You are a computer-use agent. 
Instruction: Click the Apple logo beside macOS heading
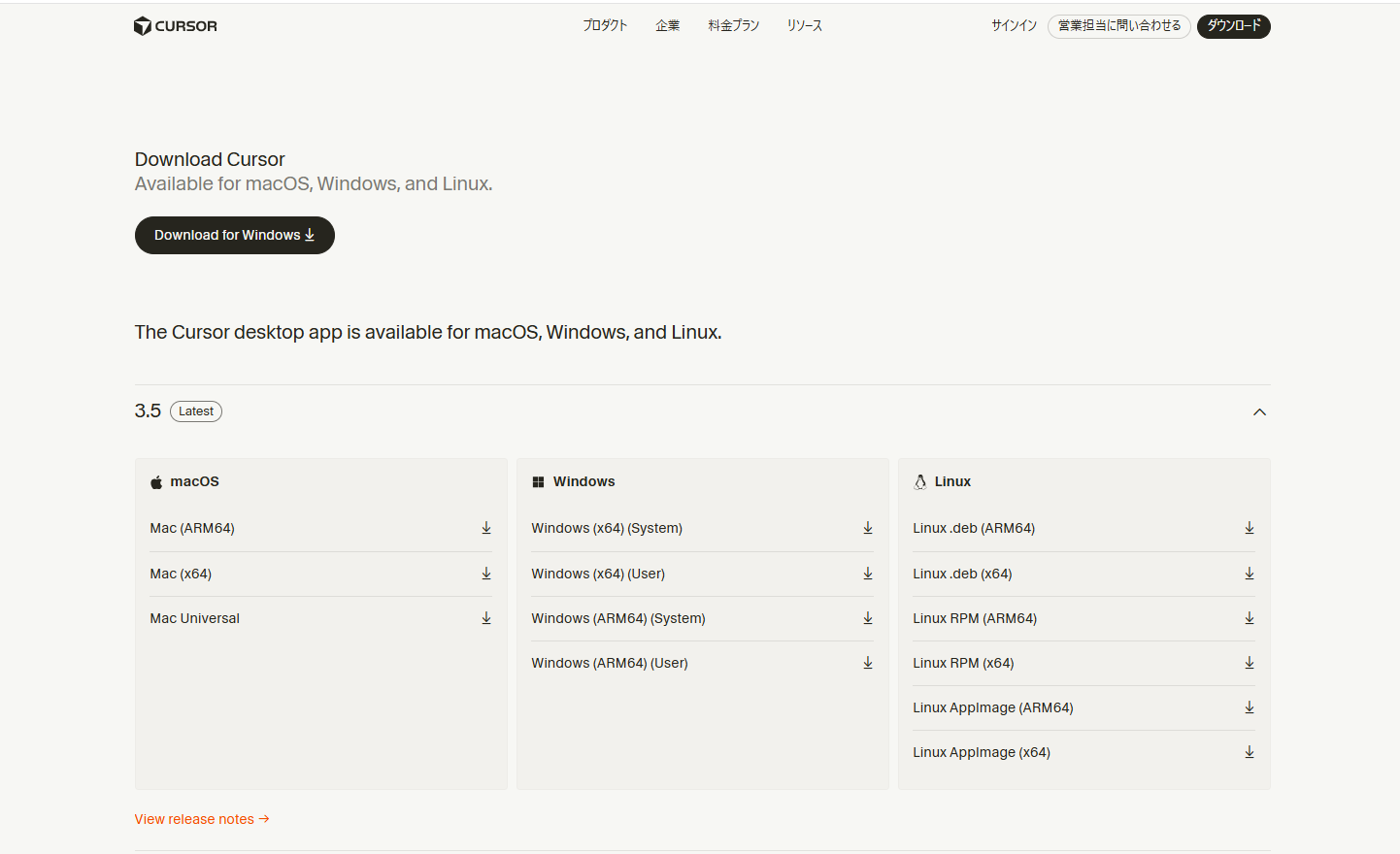pyautogui.click(x=156, y=482)
